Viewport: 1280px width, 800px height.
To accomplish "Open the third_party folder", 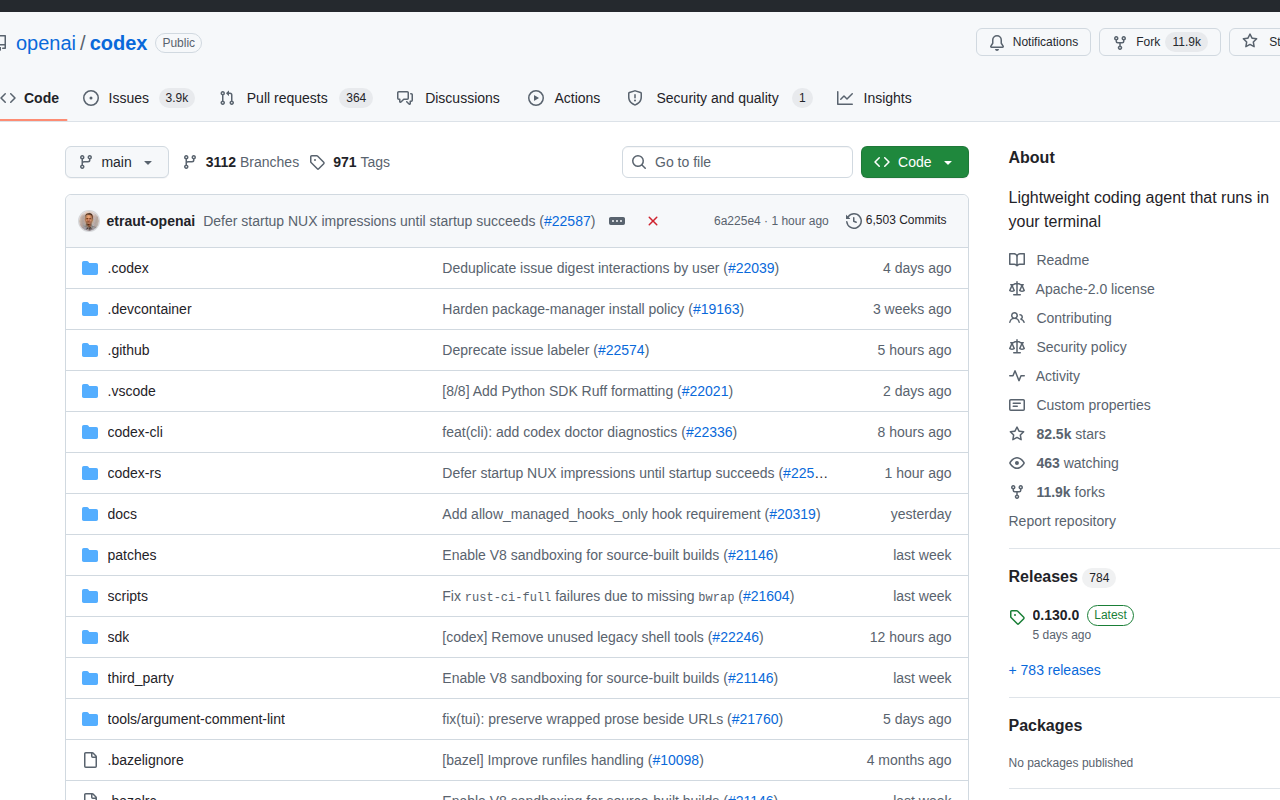I will [141, 678].
